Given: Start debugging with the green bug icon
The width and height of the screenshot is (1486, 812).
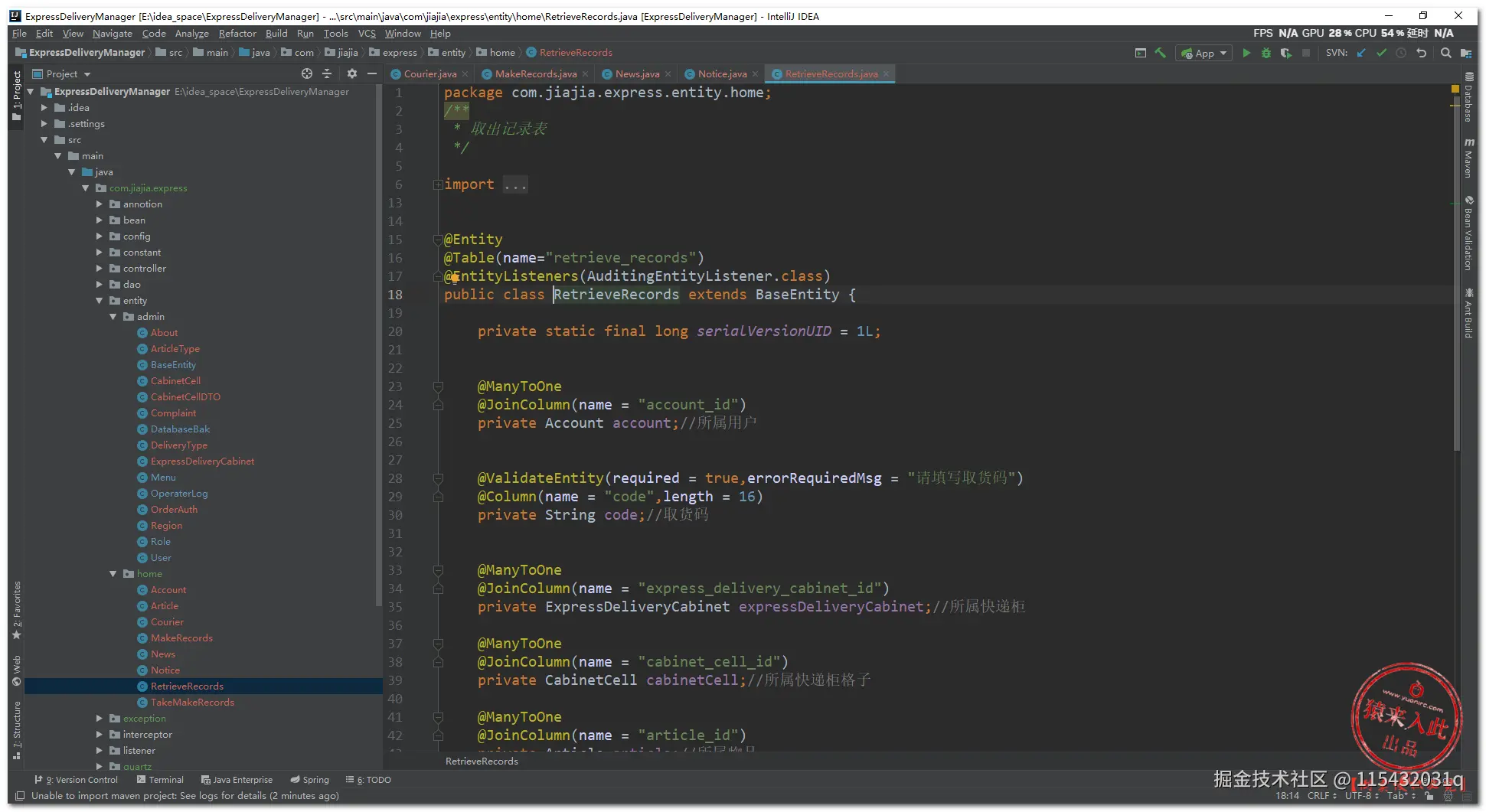Looking at the screenshot, I should point(1266,53).
